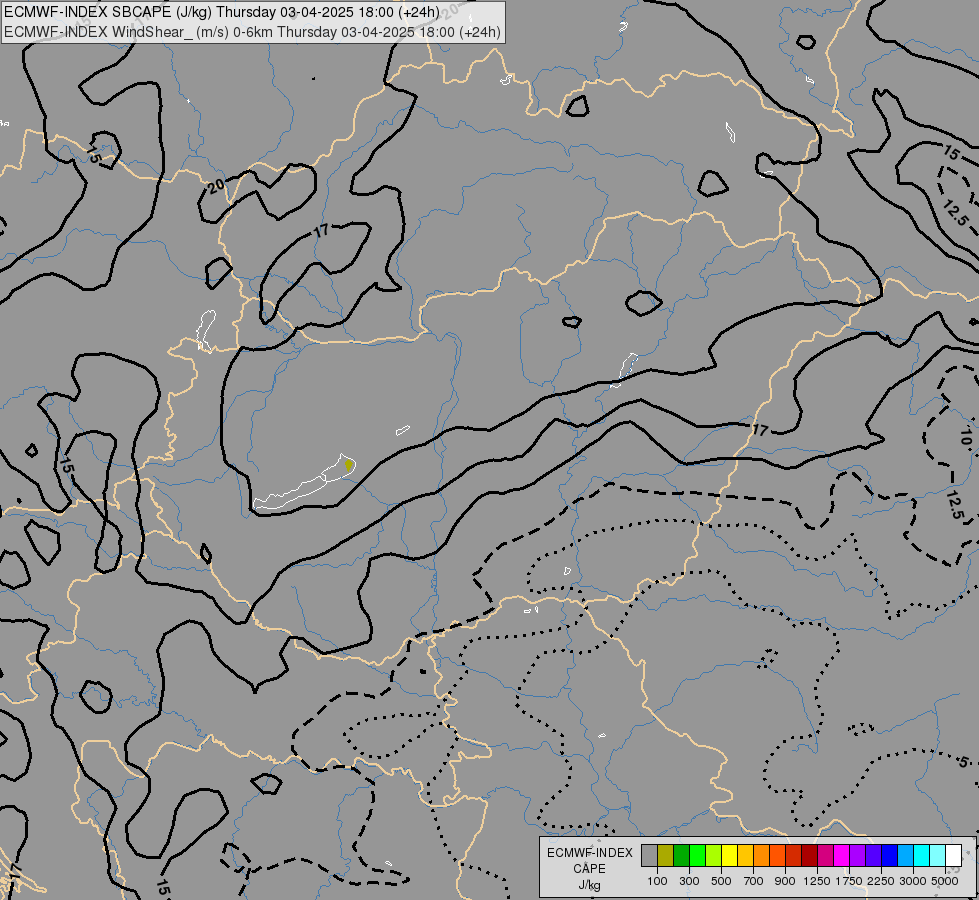The image size is (979, 900).
Task: Click the "5000" legend value
Action: click(944, 881)
